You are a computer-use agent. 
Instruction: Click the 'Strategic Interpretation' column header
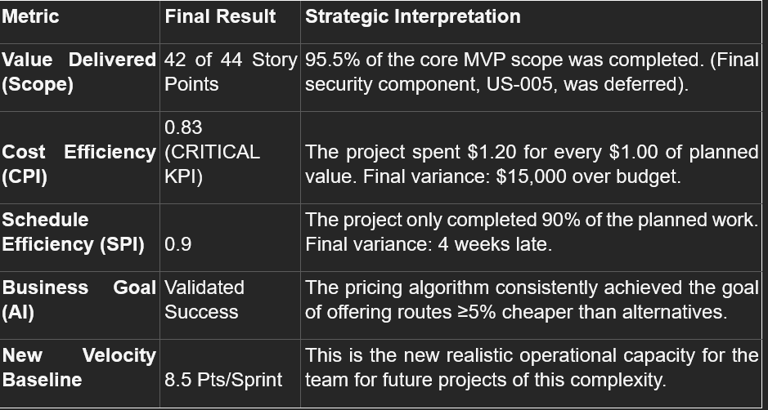point(412,17)
